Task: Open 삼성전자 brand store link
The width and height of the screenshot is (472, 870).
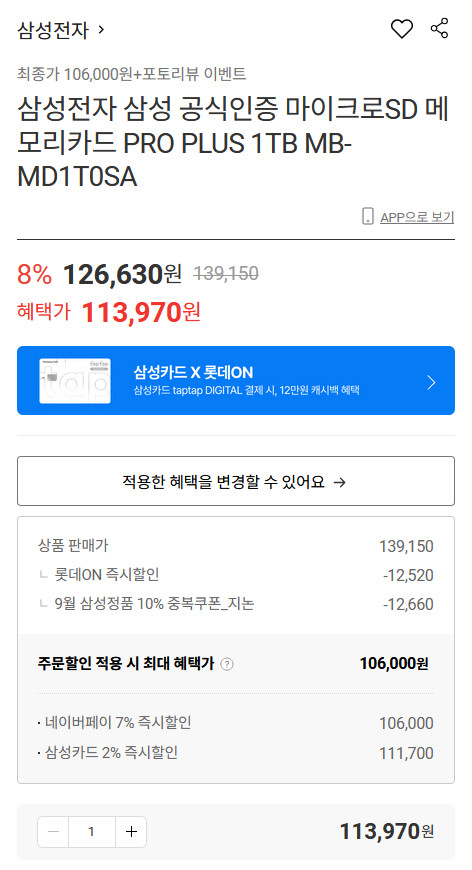Action: tap(53, 29)
